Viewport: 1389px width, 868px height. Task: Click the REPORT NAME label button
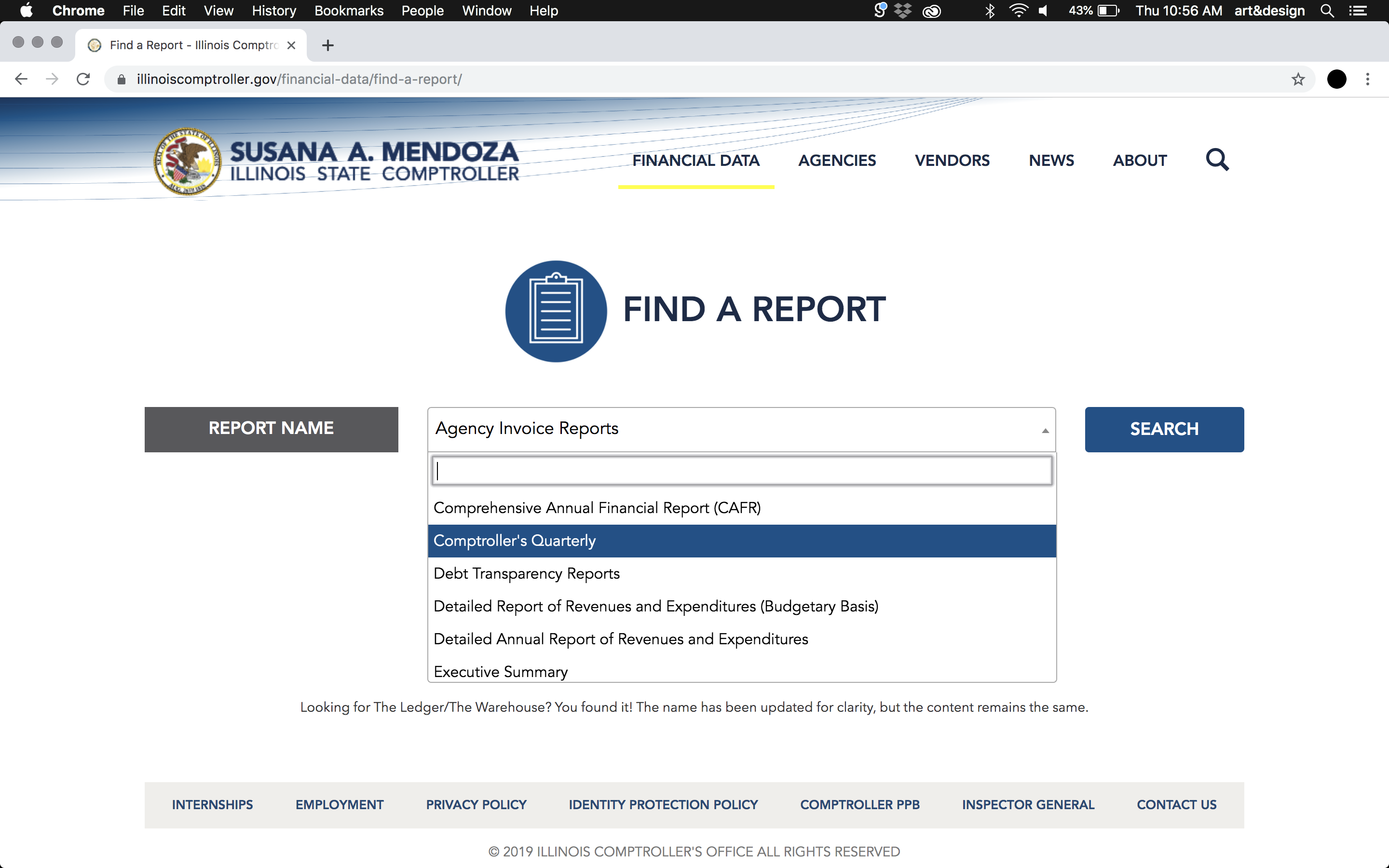[271, 429]
